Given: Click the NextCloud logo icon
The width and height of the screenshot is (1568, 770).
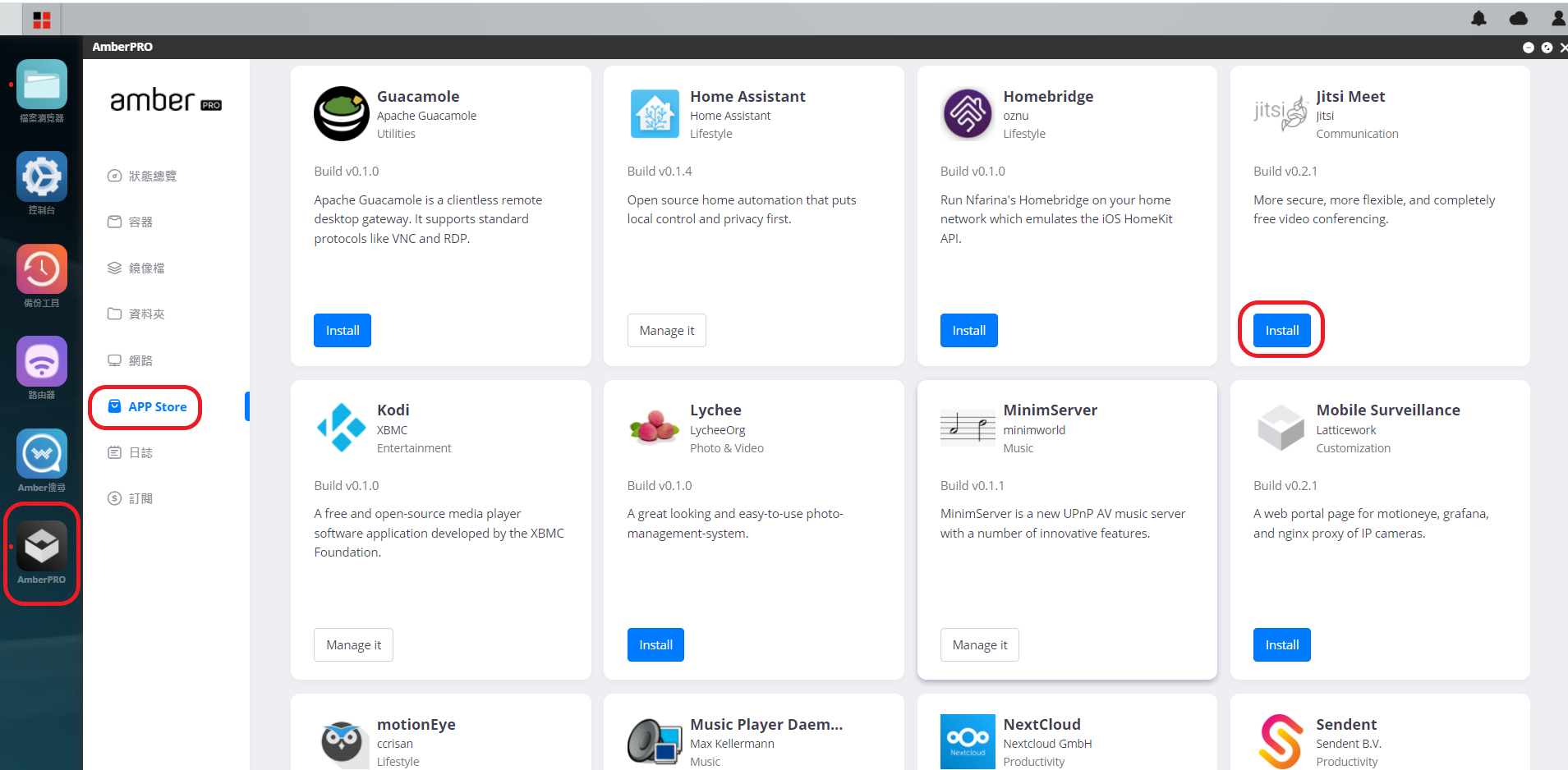Looking at the screenshot, I should [x=968, y=741].
